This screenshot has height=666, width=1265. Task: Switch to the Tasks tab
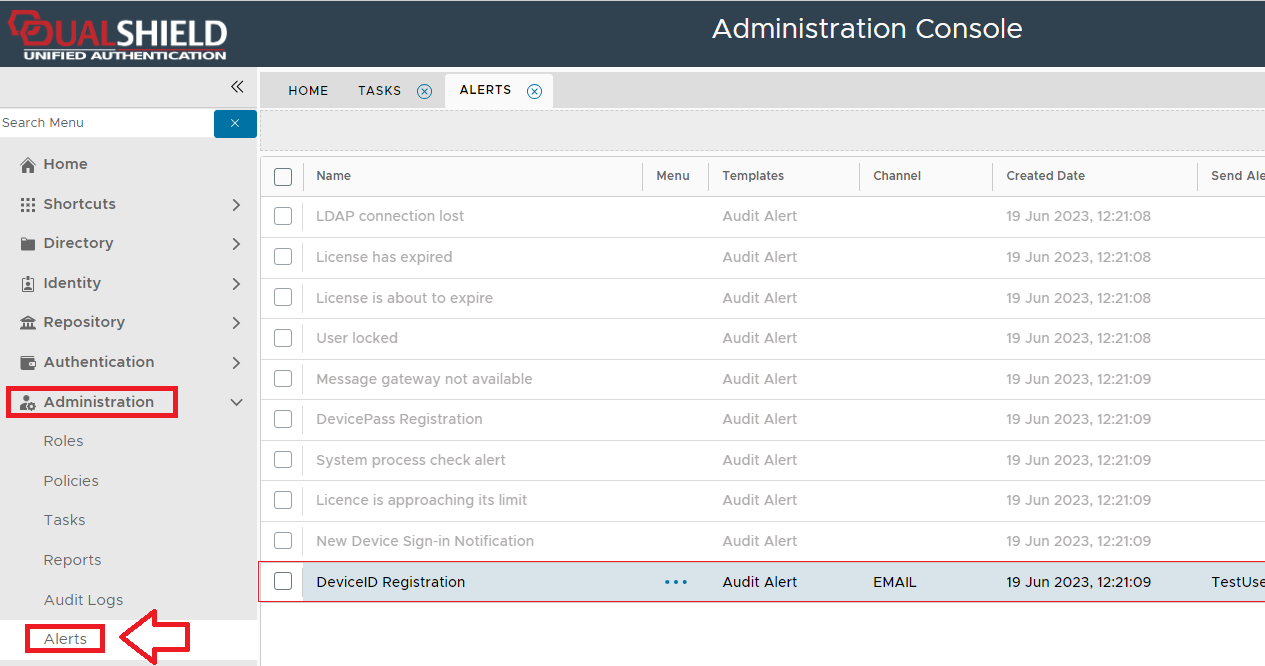pos(379,91)
